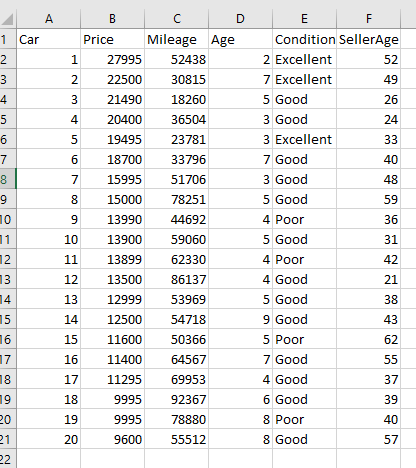Select row 22 header
Screen dimensions: 416x468
coord(8,459)
